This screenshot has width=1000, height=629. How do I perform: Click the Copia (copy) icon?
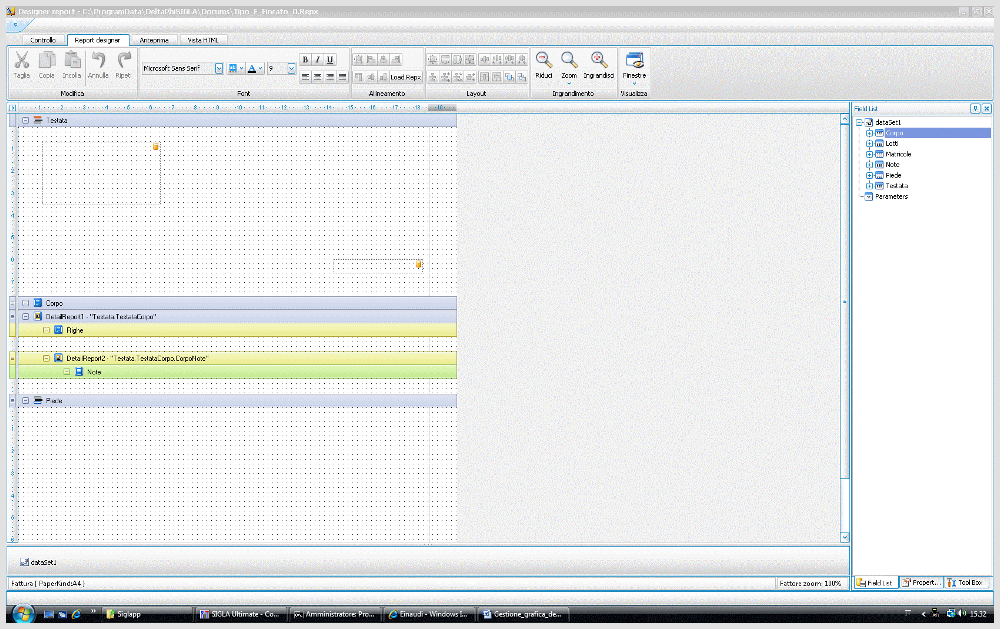[x=47, y=60]
